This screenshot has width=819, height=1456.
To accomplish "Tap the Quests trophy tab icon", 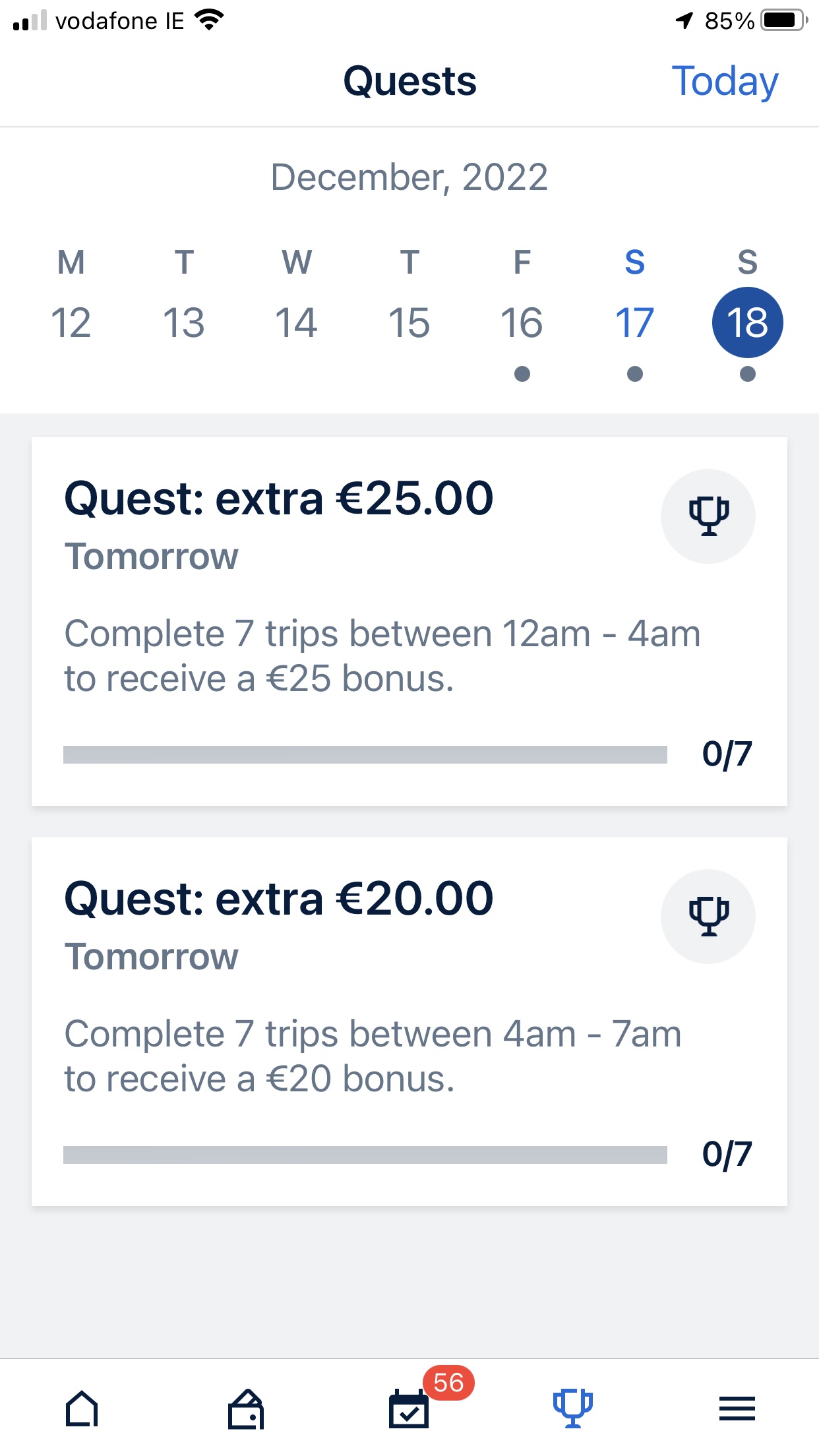I will (x=572, y=1408).
